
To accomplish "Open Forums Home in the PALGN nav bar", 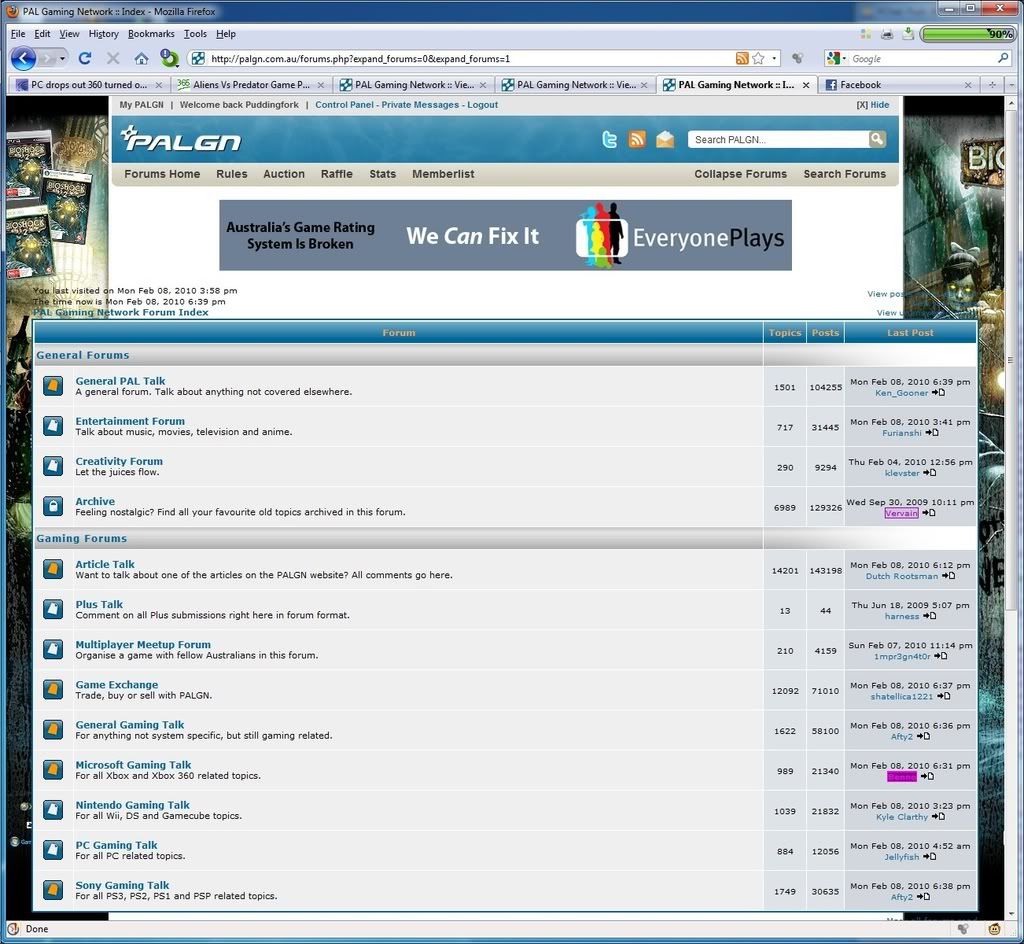I will point(162,174).
